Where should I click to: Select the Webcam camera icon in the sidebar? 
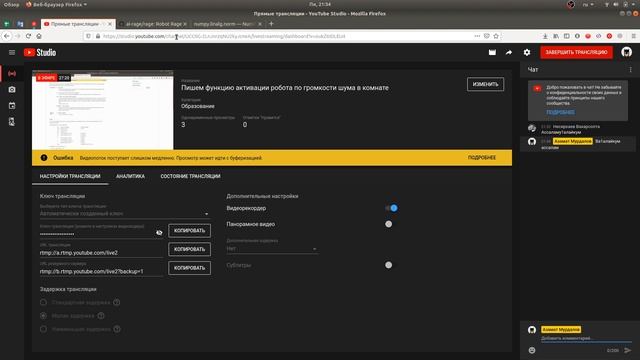click(12, 89)
